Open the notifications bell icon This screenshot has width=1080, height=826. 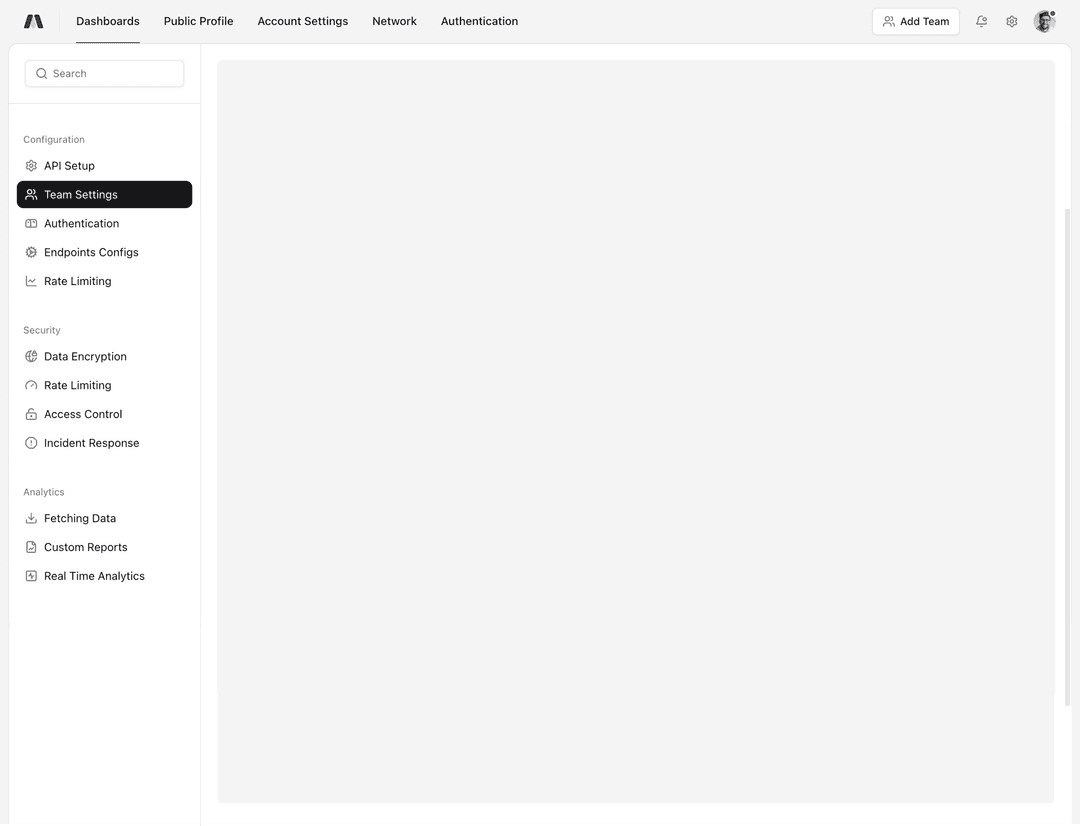[982, 21]
